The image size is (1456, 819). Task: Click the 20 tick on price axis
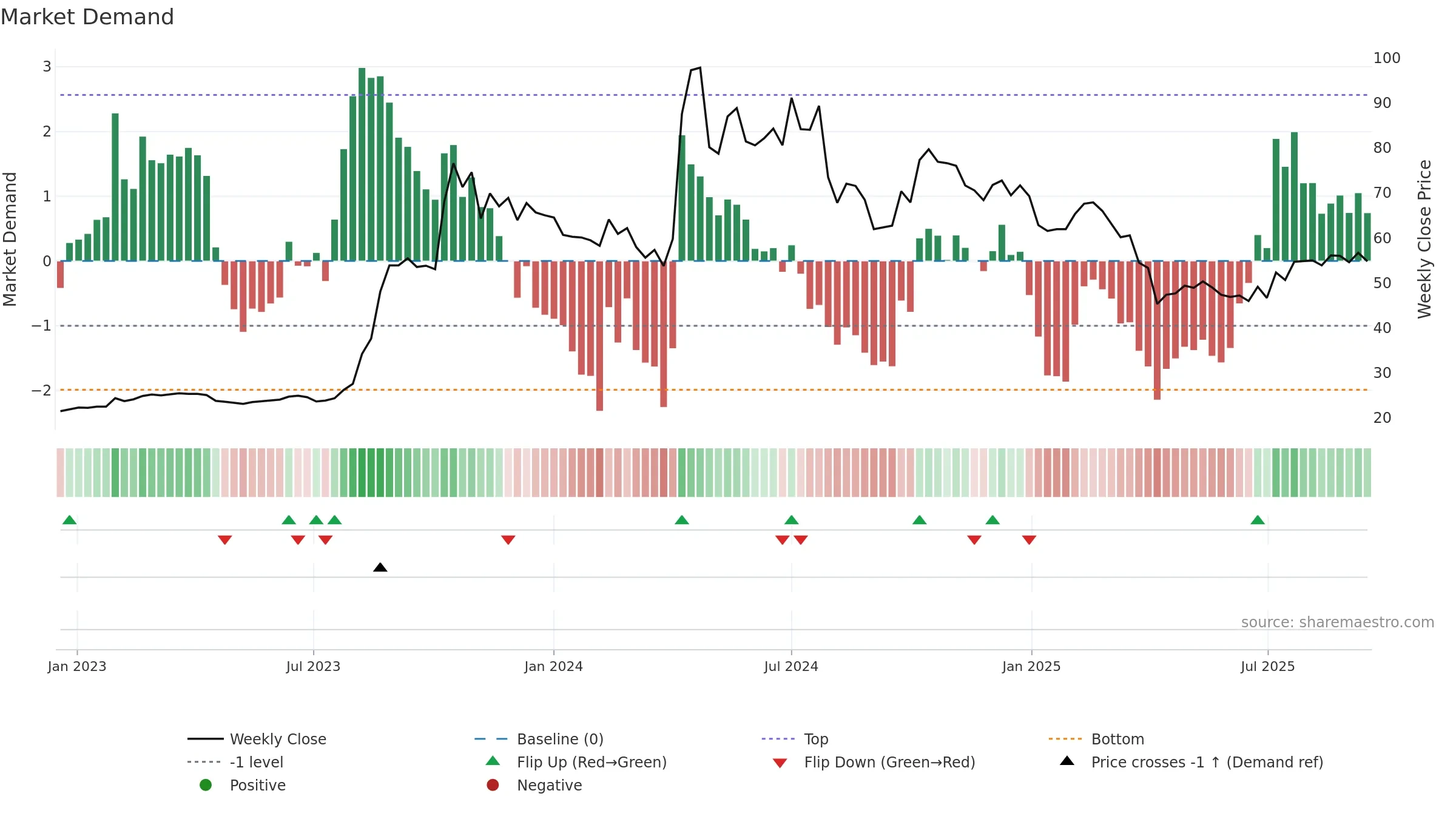tap(1383, 418)
